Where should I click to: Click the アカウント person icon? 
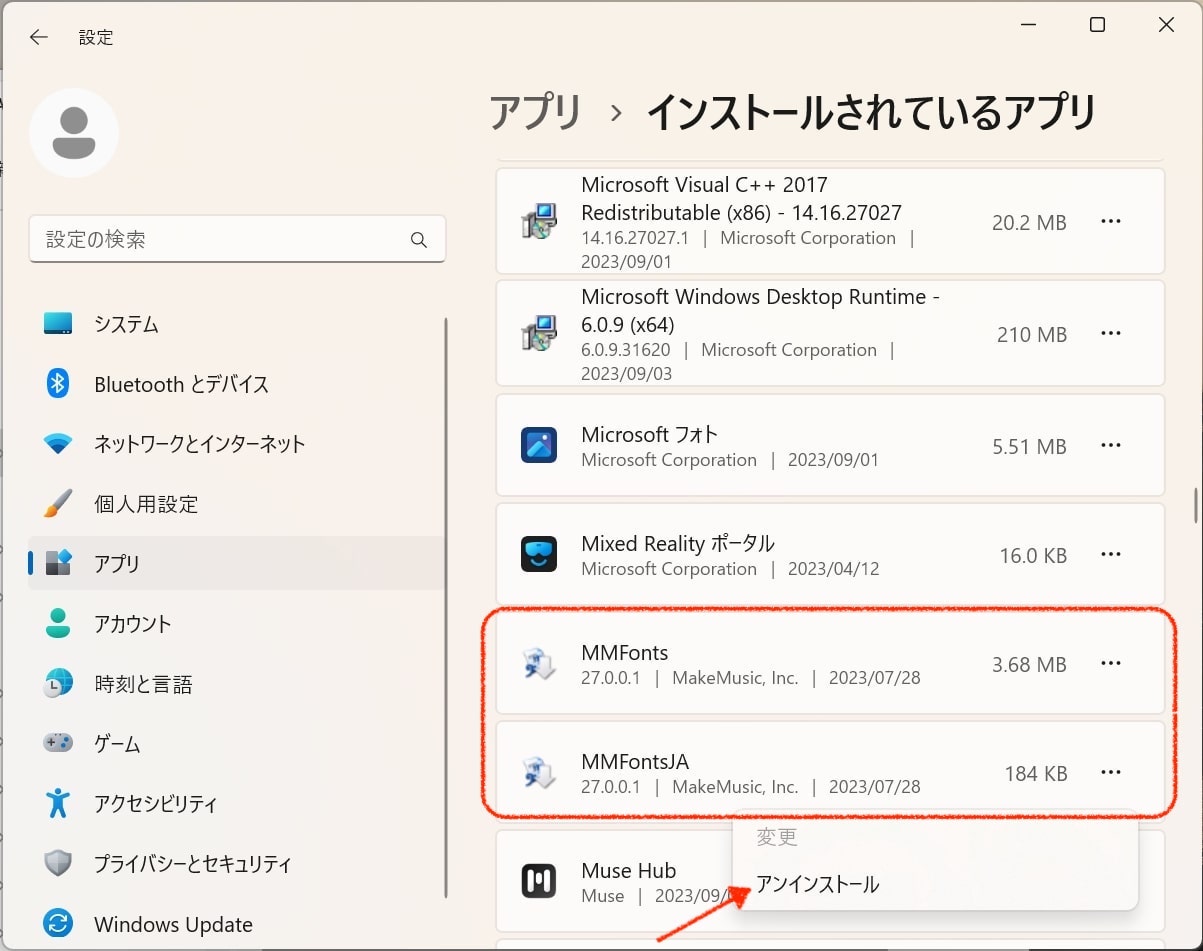(x=58, y=624)
